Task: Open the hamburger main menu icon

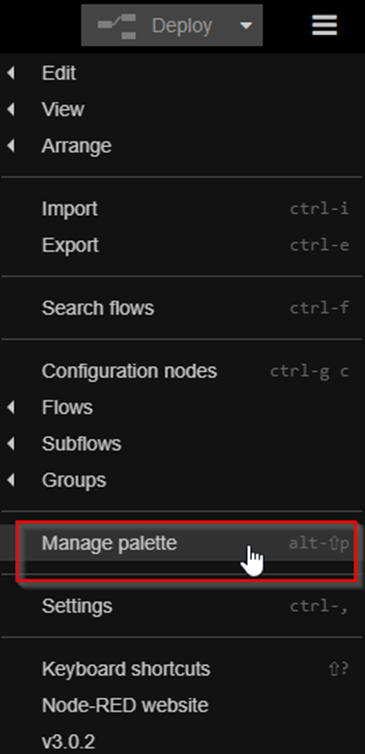Action: click(324, 25)
